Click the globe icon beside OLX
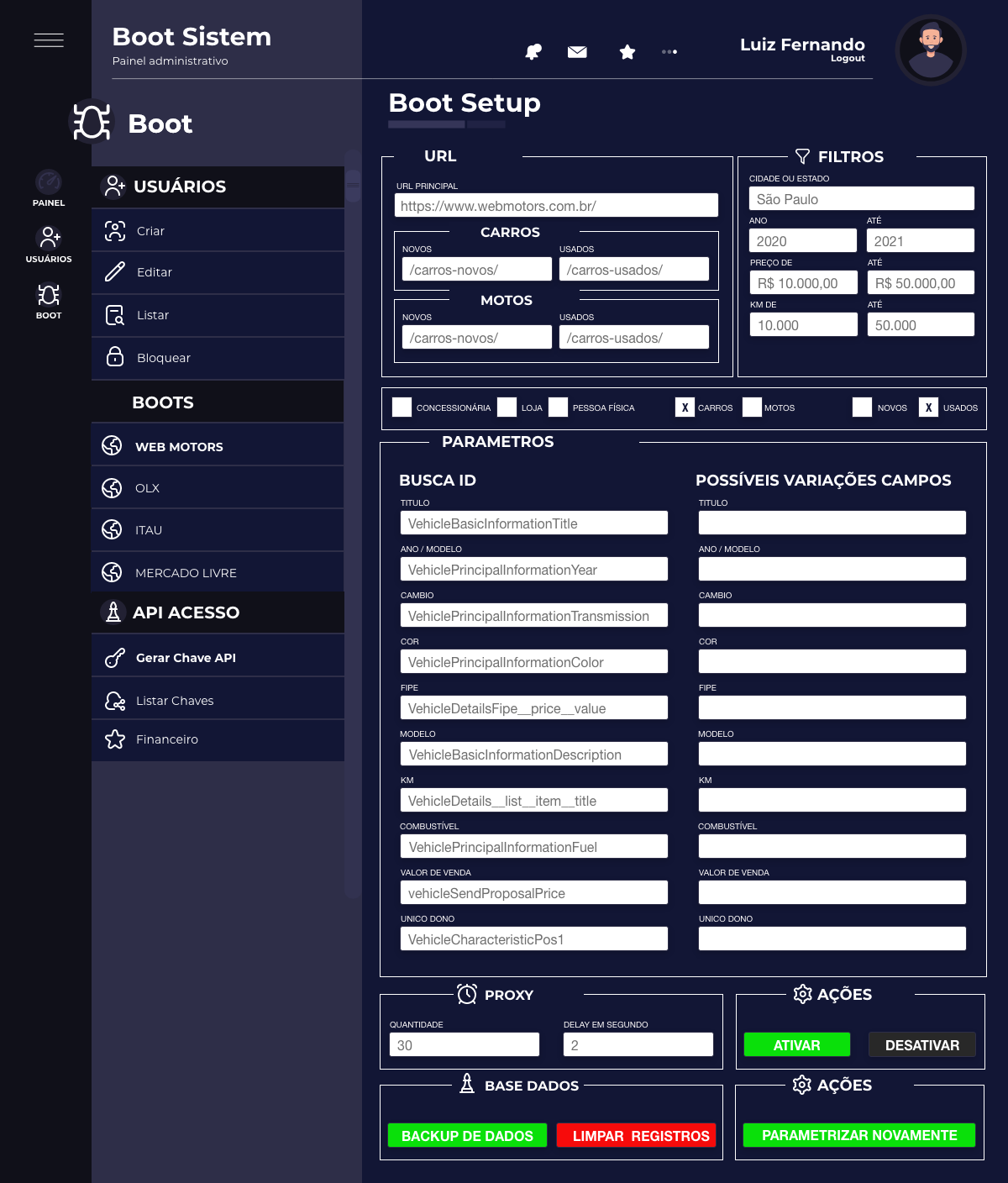The image size is (1008, 1183). click(112, 488)
